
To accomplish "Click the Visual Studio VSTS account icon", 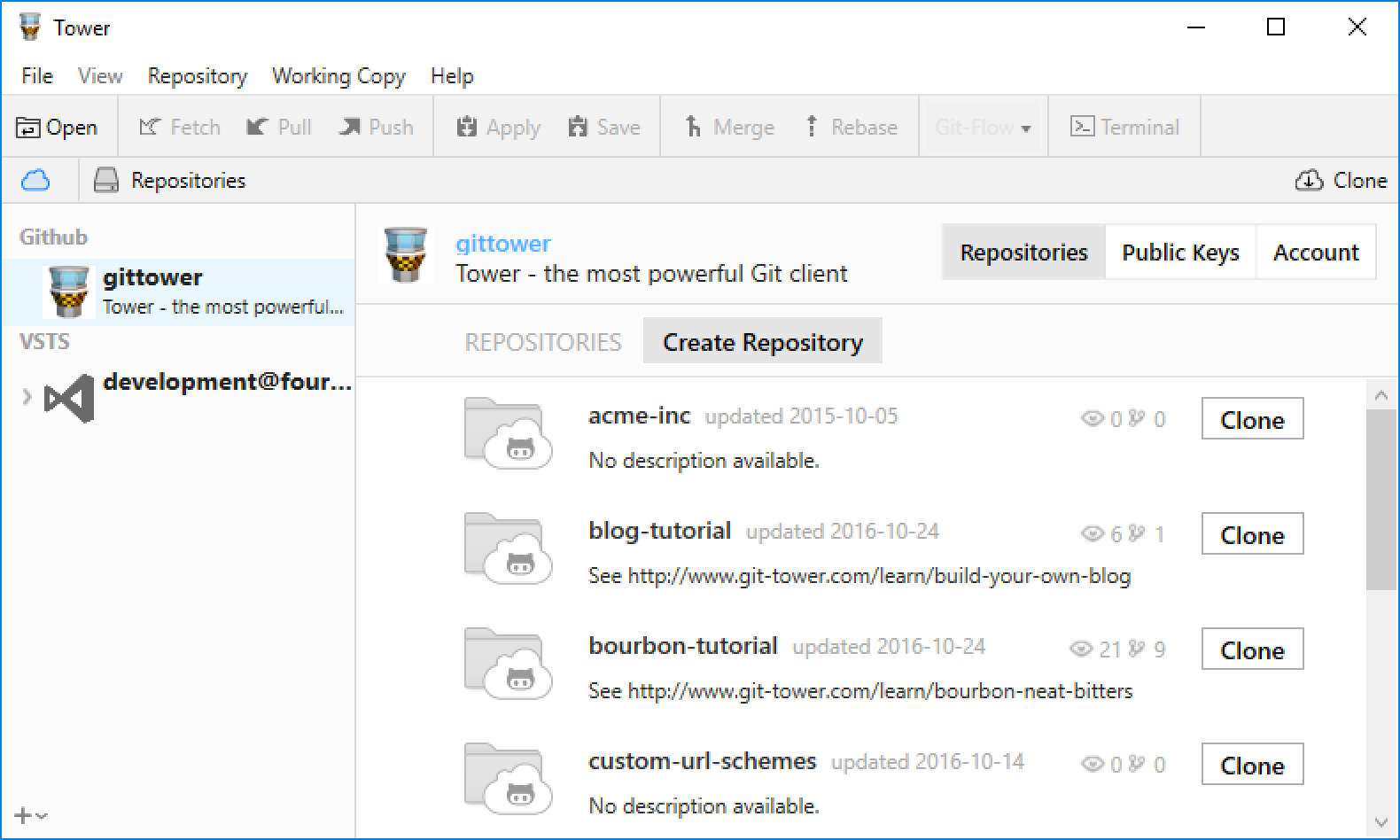I will [69, 399].
